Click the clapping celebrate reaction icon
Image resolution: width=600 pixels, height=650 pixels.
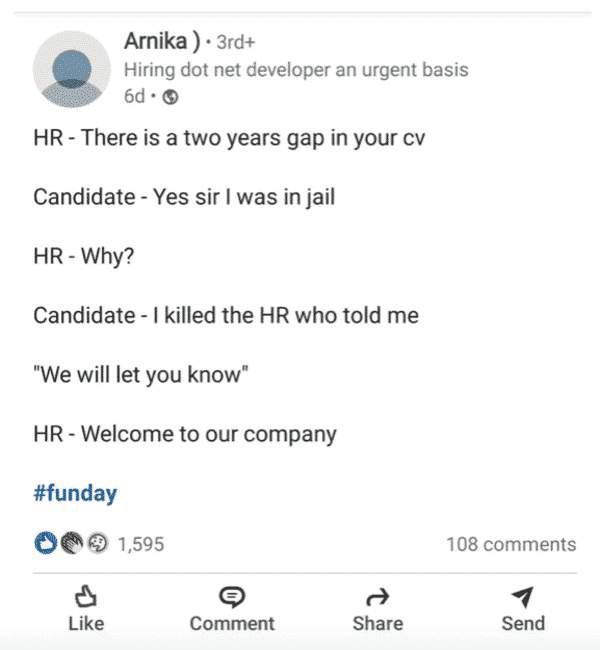72,543
